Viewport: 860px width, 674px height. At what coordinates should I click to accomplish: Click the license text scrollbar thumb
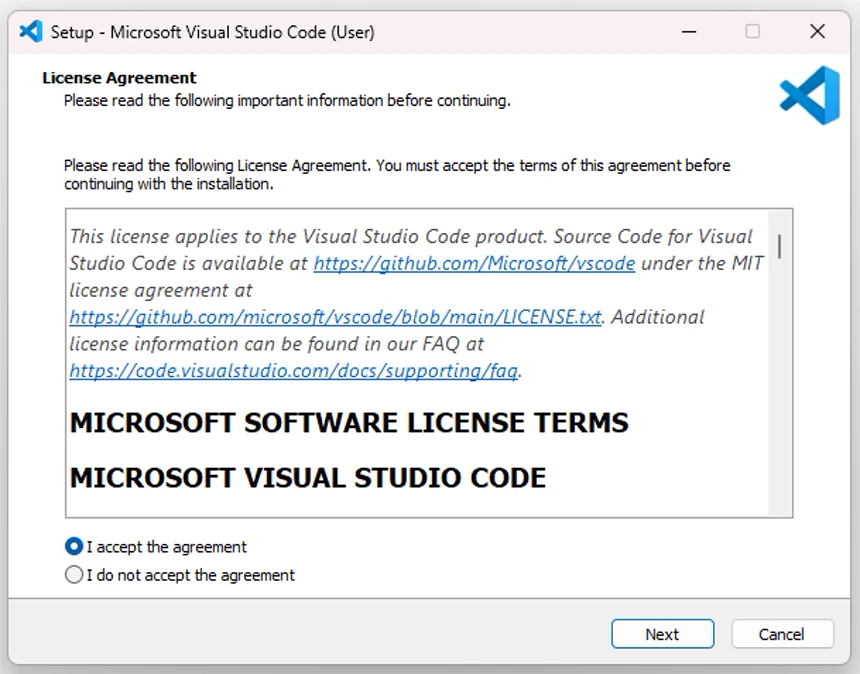[779, 246]
